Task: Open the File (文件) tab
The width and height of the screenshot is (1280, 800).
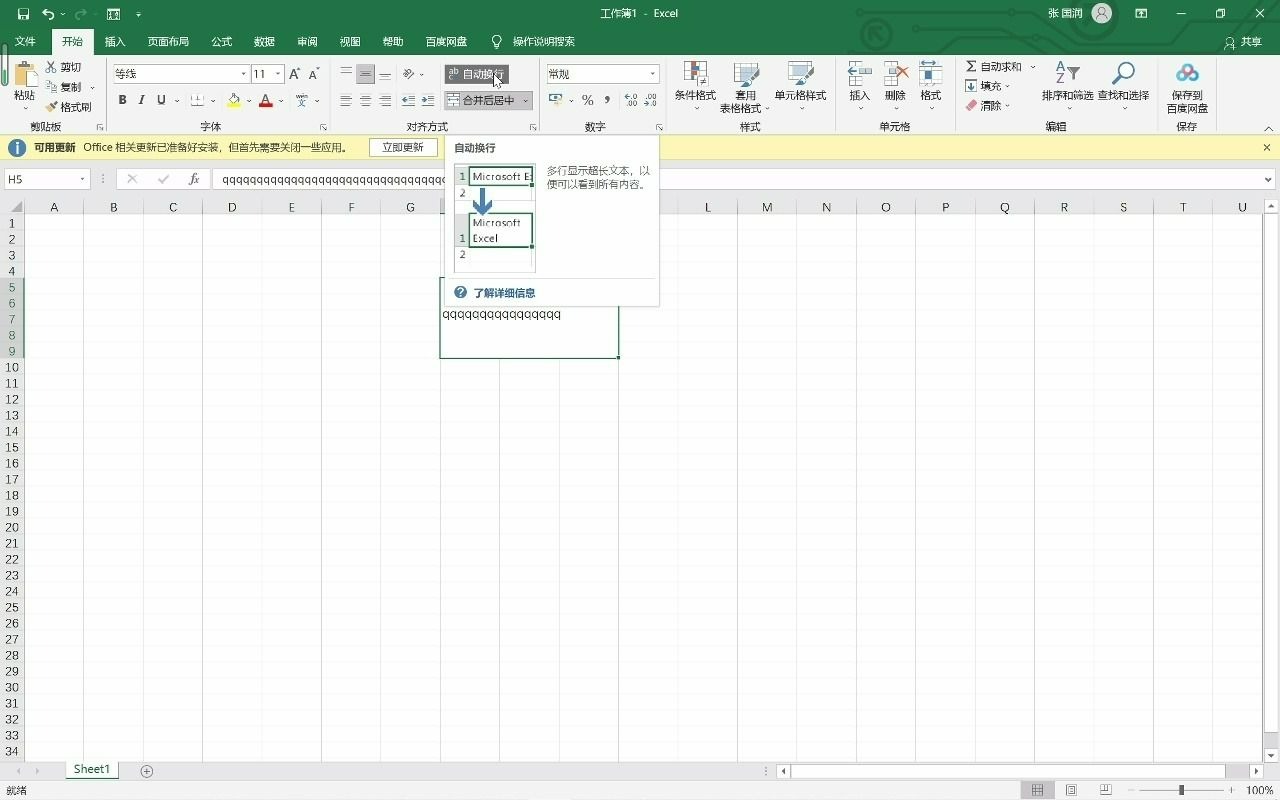Action: pyautogui.click(x=25, y=42)
